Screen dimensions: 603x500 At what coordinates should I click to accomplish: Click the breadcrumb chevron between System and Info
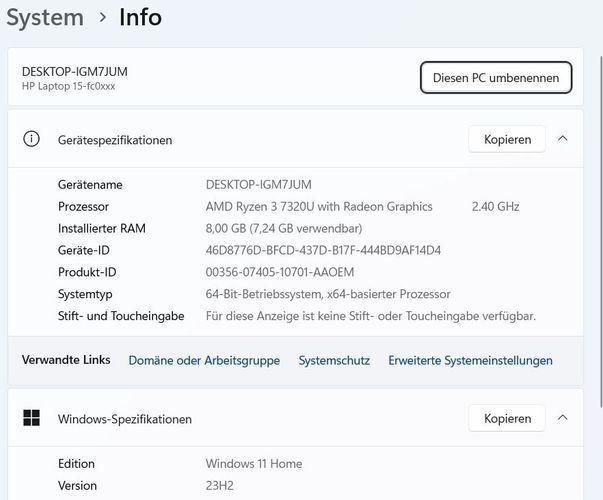pyautogui.click(x=102, y=17)
